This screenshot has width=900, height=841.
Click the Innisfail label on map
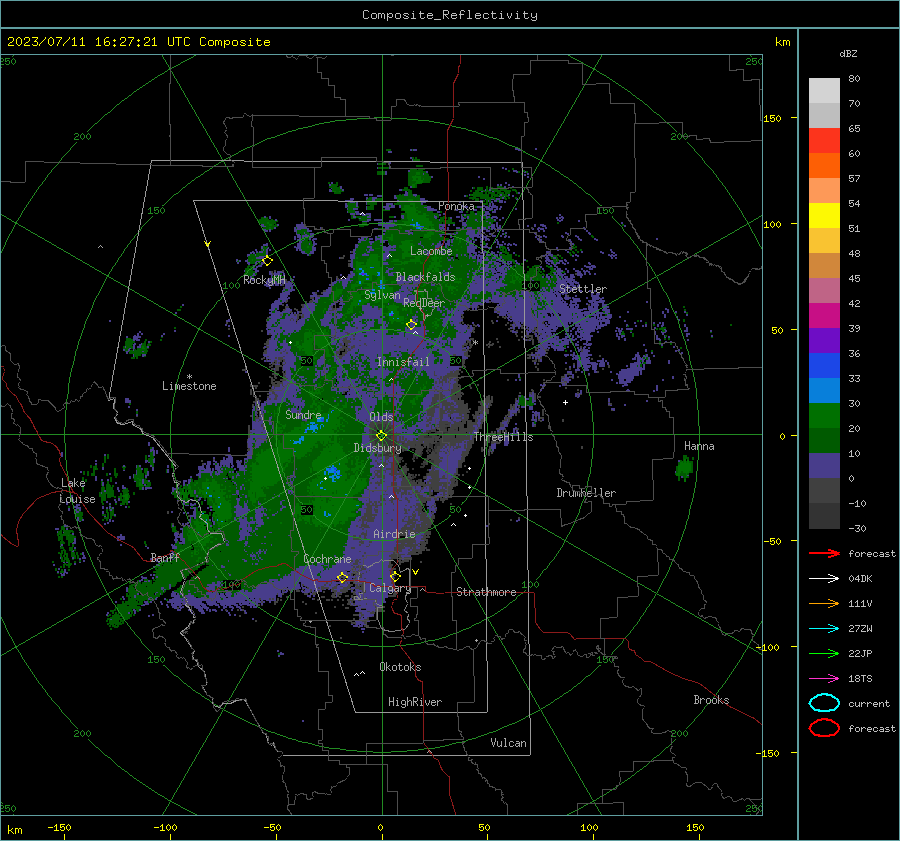point(403,362)
